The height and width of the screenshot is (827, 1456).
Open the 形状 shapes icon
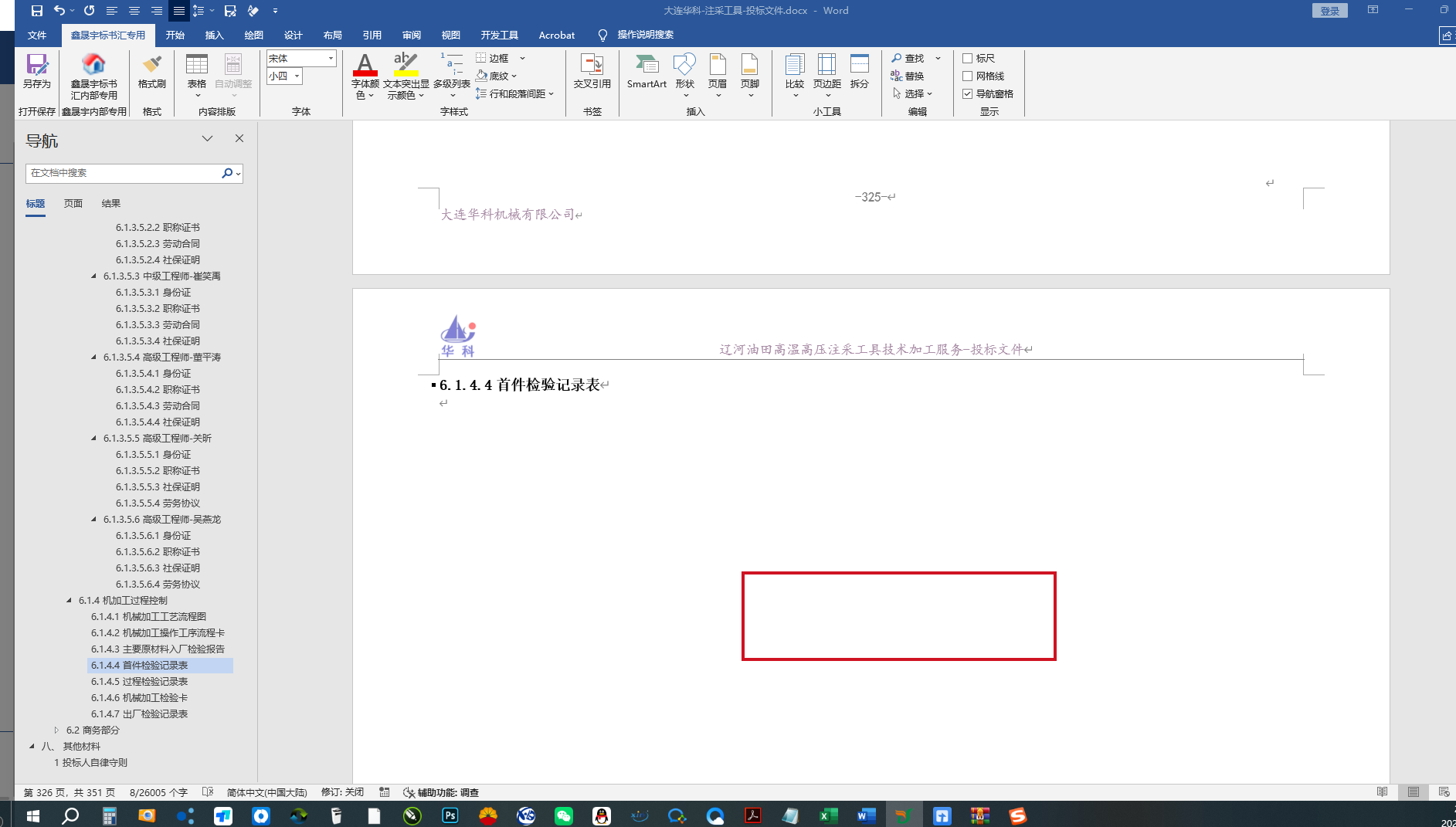(684, 75)
